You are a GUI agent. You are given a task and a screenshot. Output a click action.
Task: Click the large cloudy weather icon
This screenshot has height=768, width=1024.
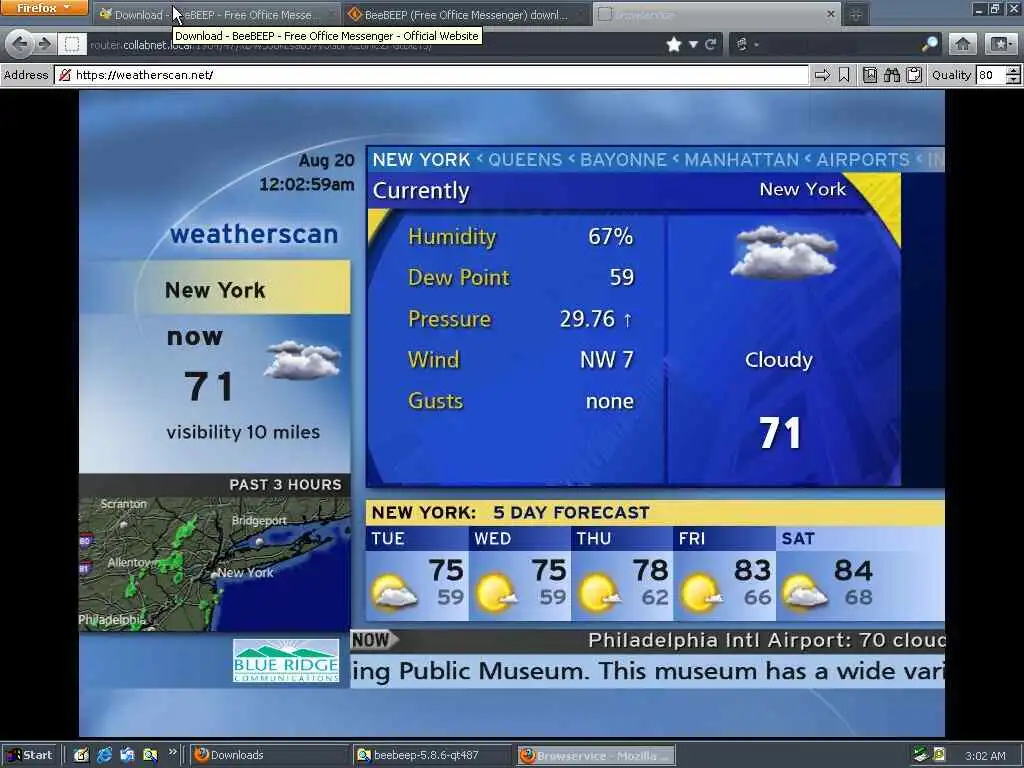click(784, 252)
